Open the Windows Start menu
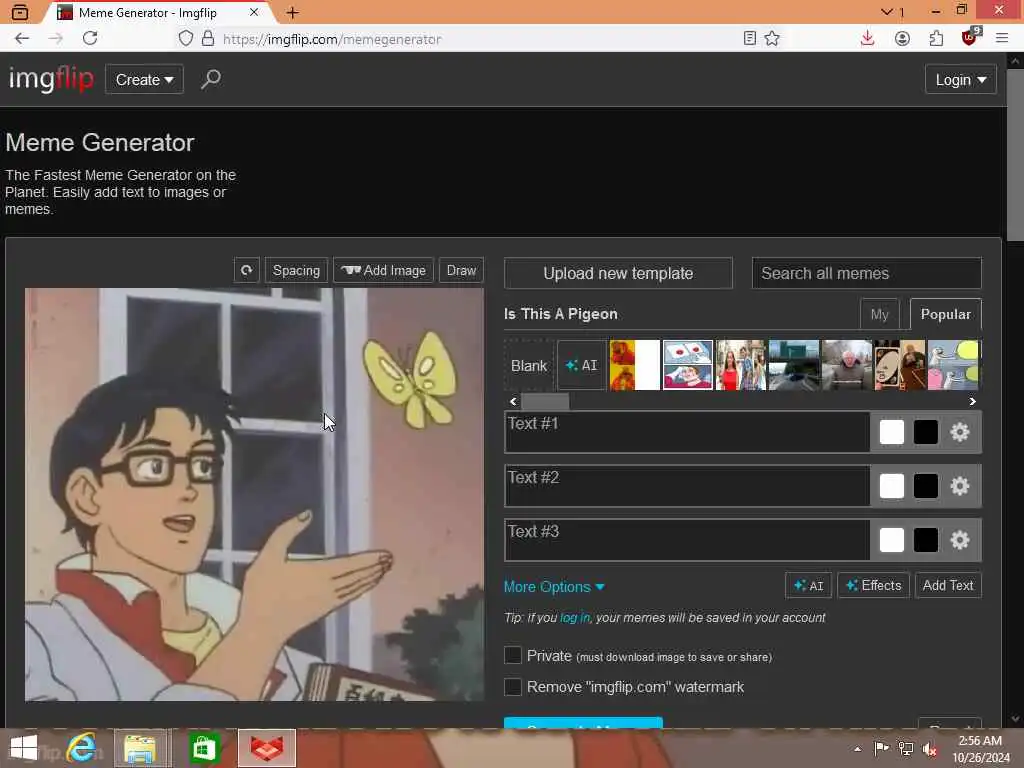This screenshot has width=1024, height=768. [24, 748]
